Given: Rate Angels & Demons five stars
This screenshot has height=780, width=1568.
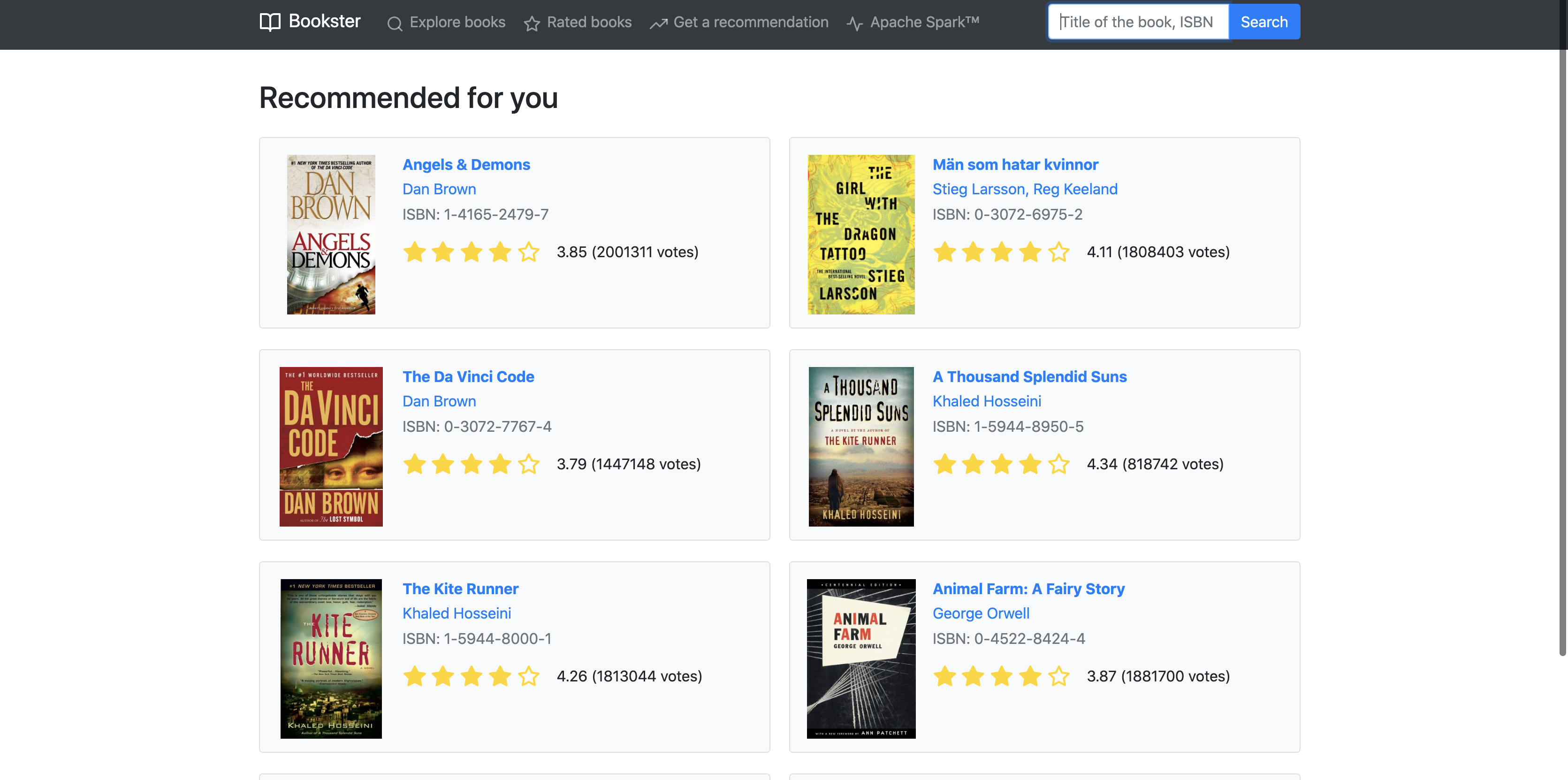Looking at the screenshot, I should 528,252.
